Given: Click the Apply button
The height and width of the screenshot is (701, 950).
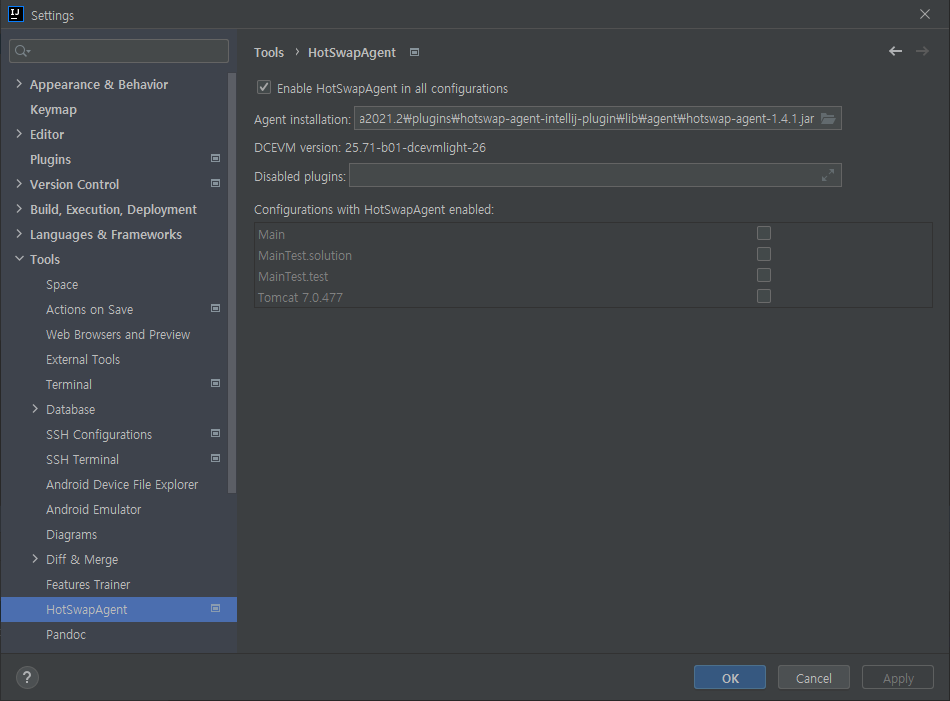Looking at the screenshot, I should [x=898, y=678].
